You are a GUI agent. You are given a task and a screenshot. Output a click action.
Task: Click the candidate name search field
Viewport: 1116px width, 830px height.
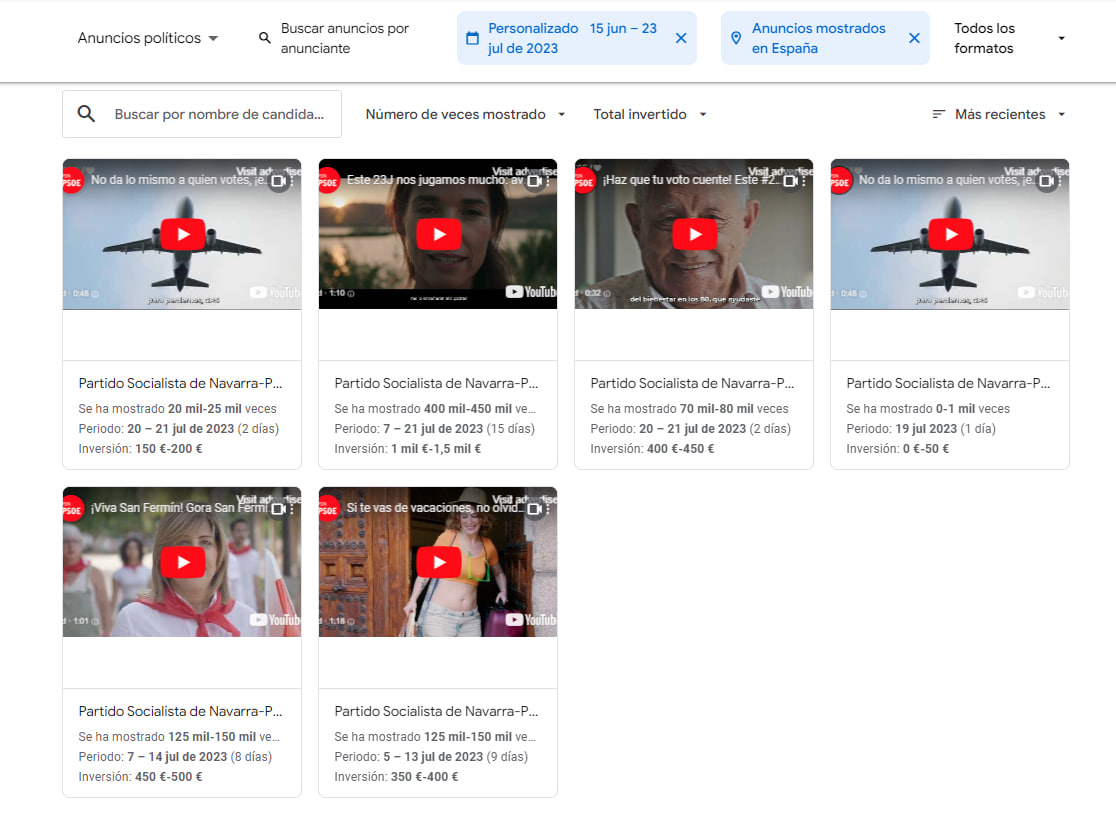pyautogui.click(x=202, y=114)
